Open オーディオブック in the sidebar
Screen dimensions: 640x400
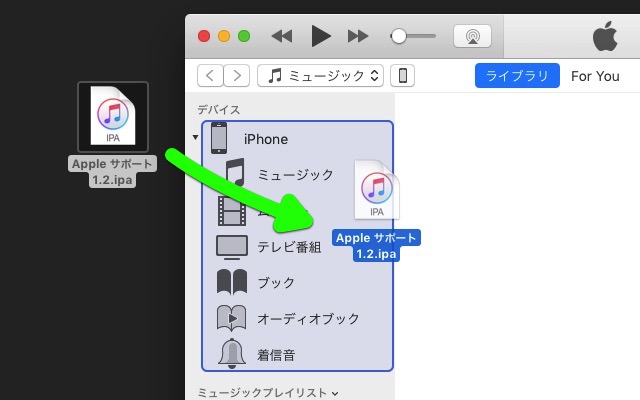click(x=308, y=319)
